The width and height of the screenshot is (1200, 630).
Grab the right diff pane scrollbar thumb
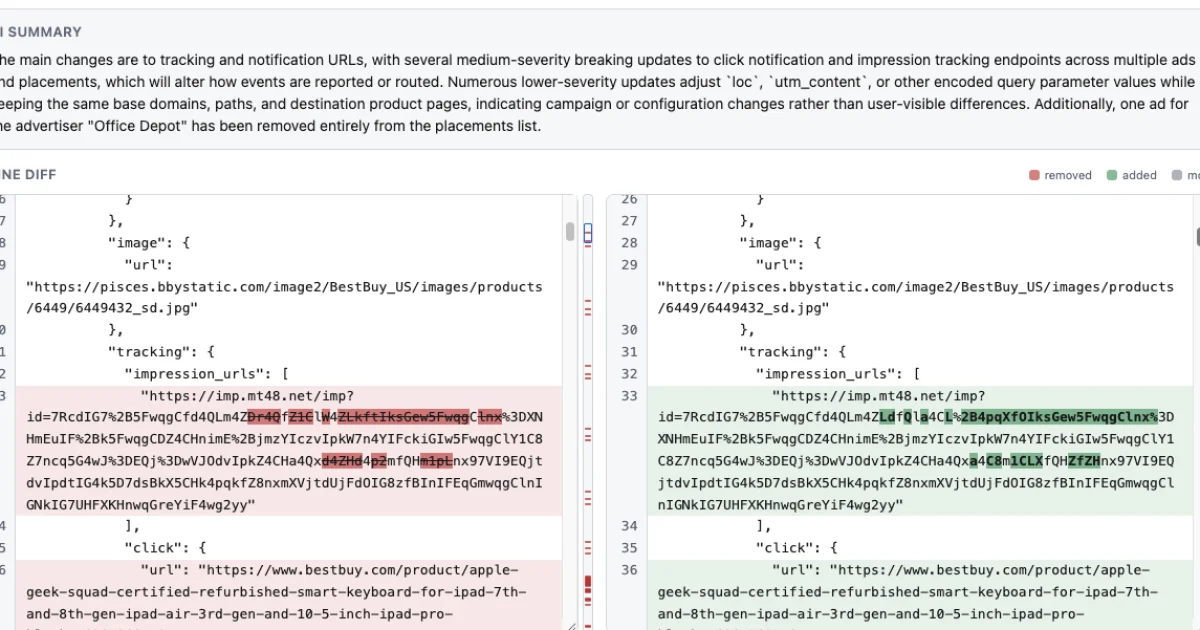(x=1197, y=236)
